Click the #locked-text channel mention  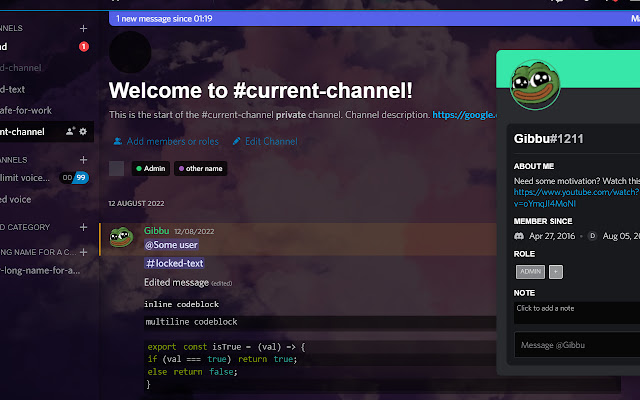[x=174, y=263]
